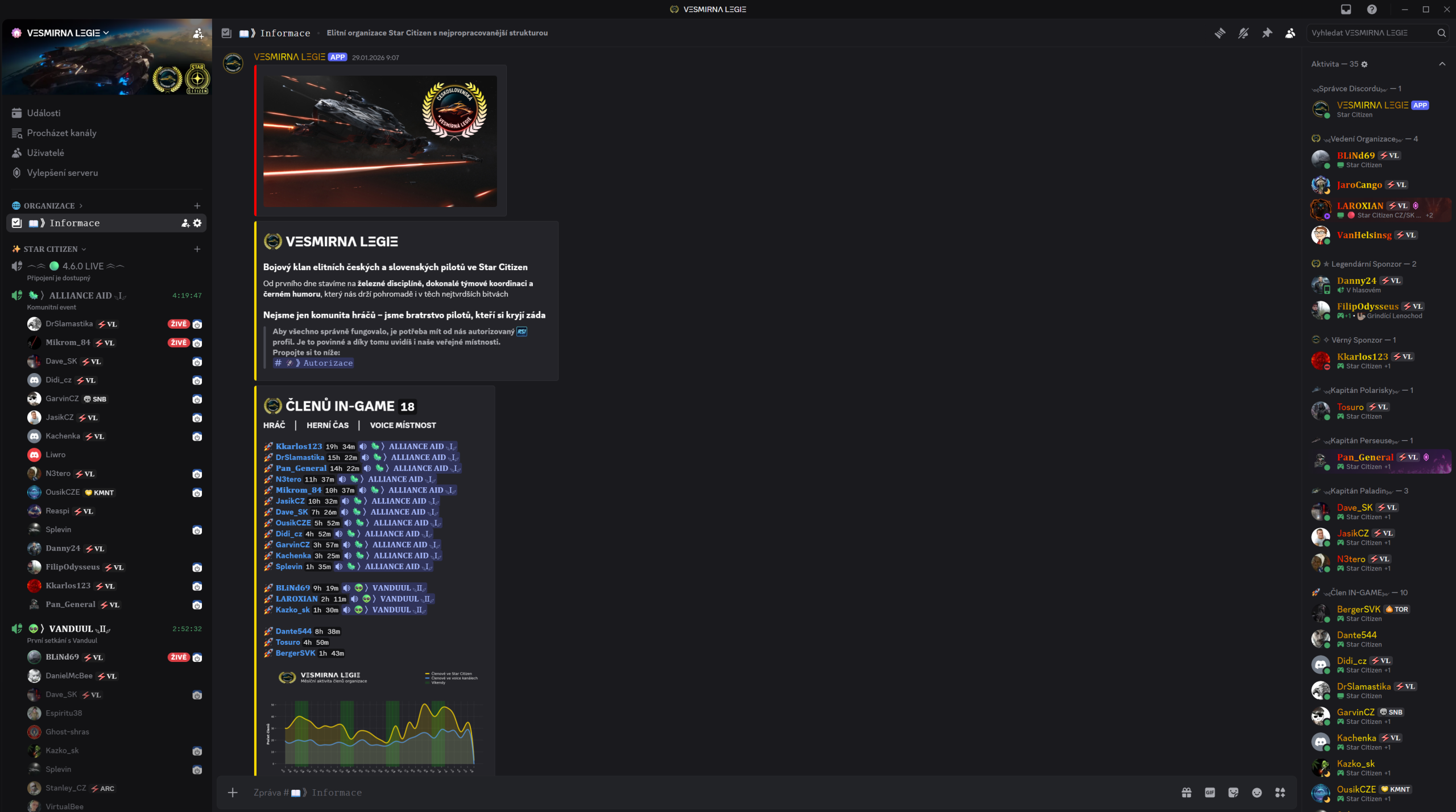This screenshot has height=812, width=1456.
Task: Click the notification settings bell icon
Action: click(1243, 33)
